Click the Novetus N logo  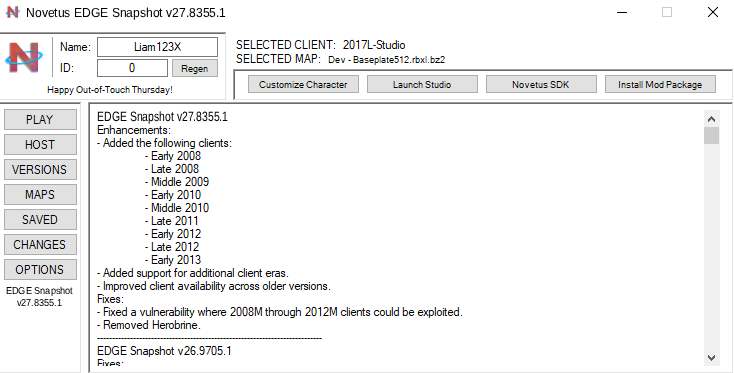[x=24, y=58]
